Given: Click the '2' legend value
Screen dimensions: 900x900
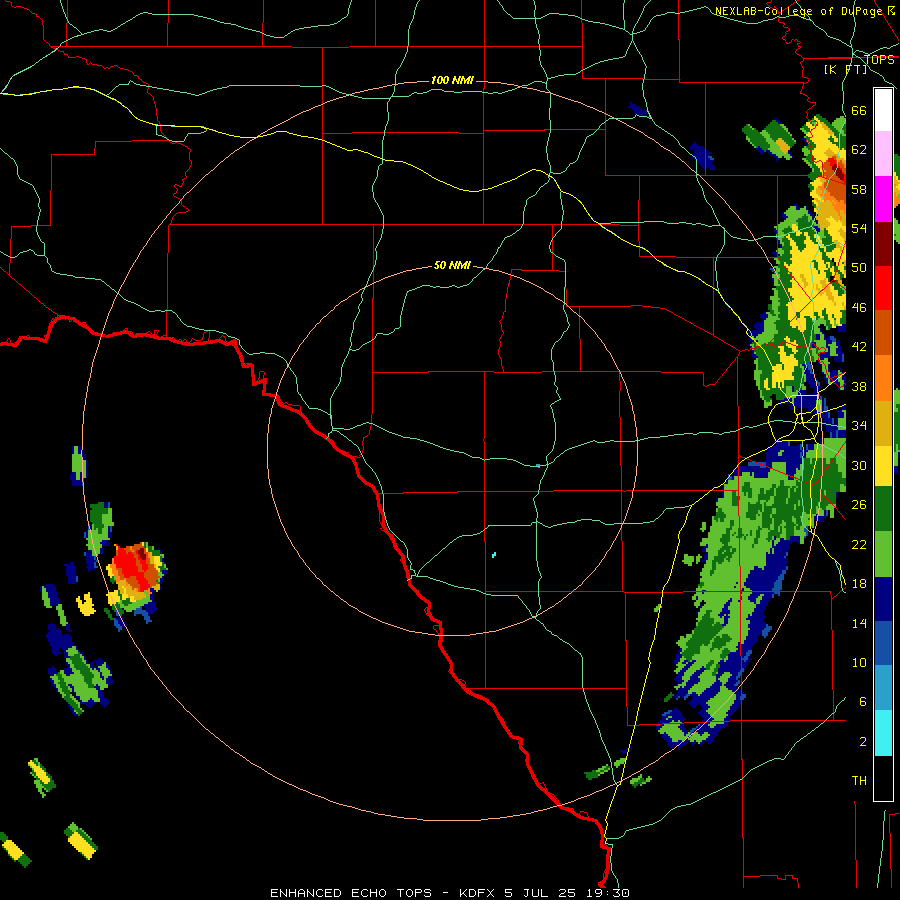Looking at the screenshot, I should pos(863,742).
